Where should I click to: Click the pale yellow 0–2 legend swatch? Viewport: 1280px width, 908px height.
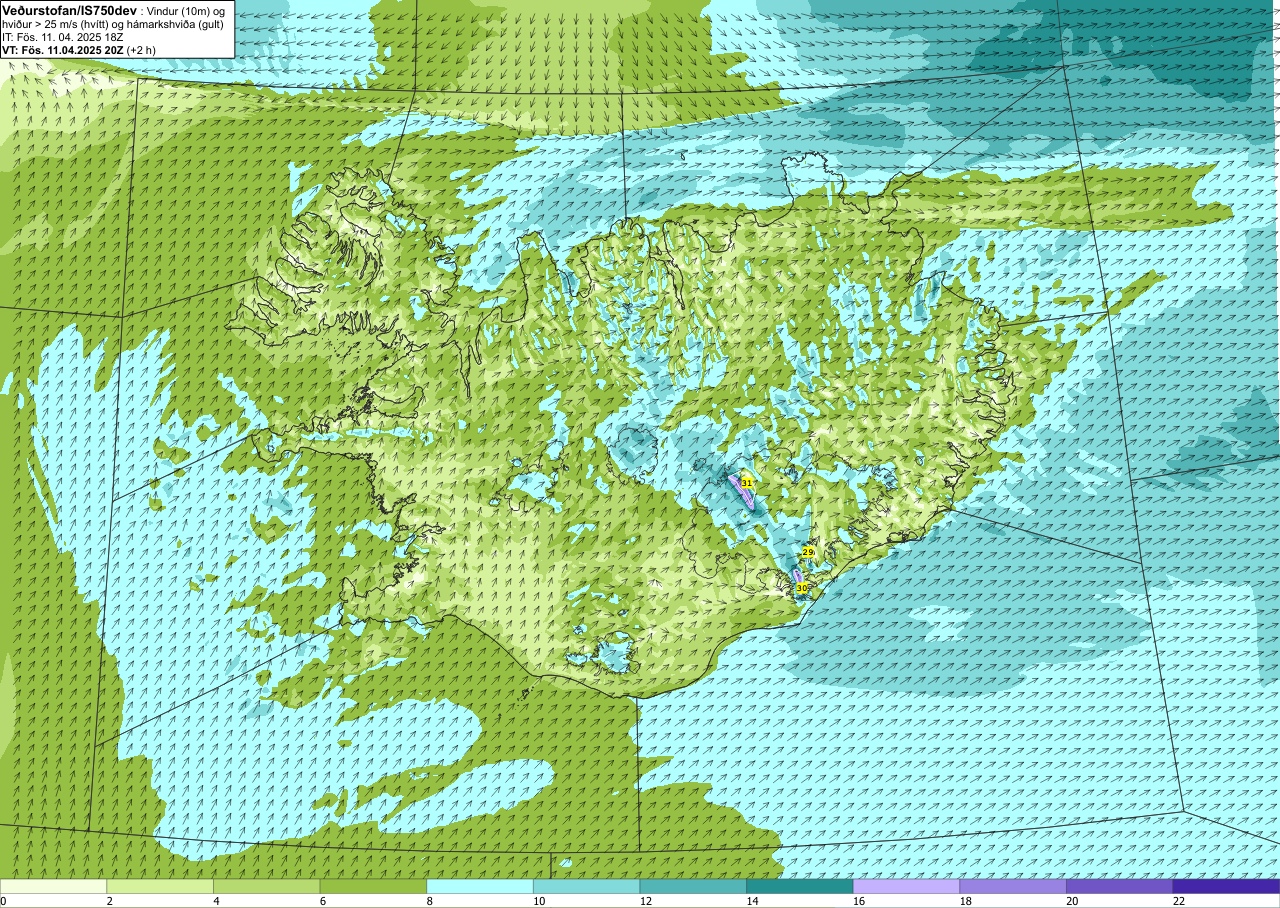[53, 886]
